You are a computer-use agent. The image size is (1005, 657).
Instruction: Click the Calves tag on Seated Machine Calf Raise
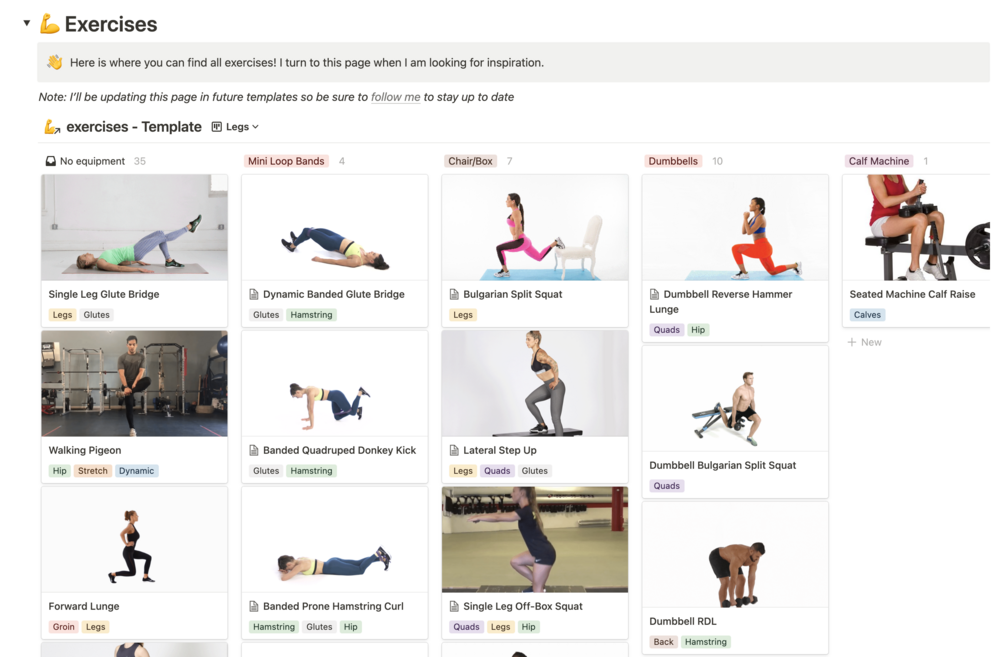tap(867, 315)
